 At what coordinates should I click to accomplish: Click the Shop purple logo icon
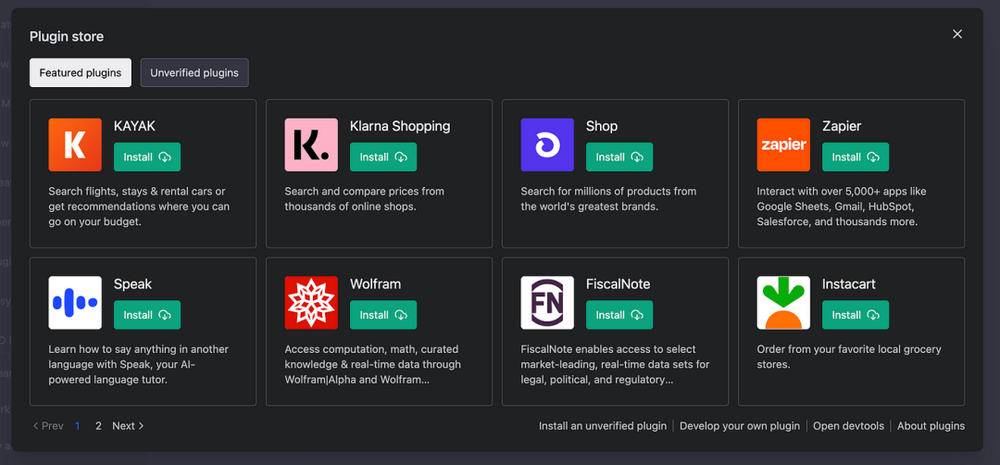click(x=547, y=145)
